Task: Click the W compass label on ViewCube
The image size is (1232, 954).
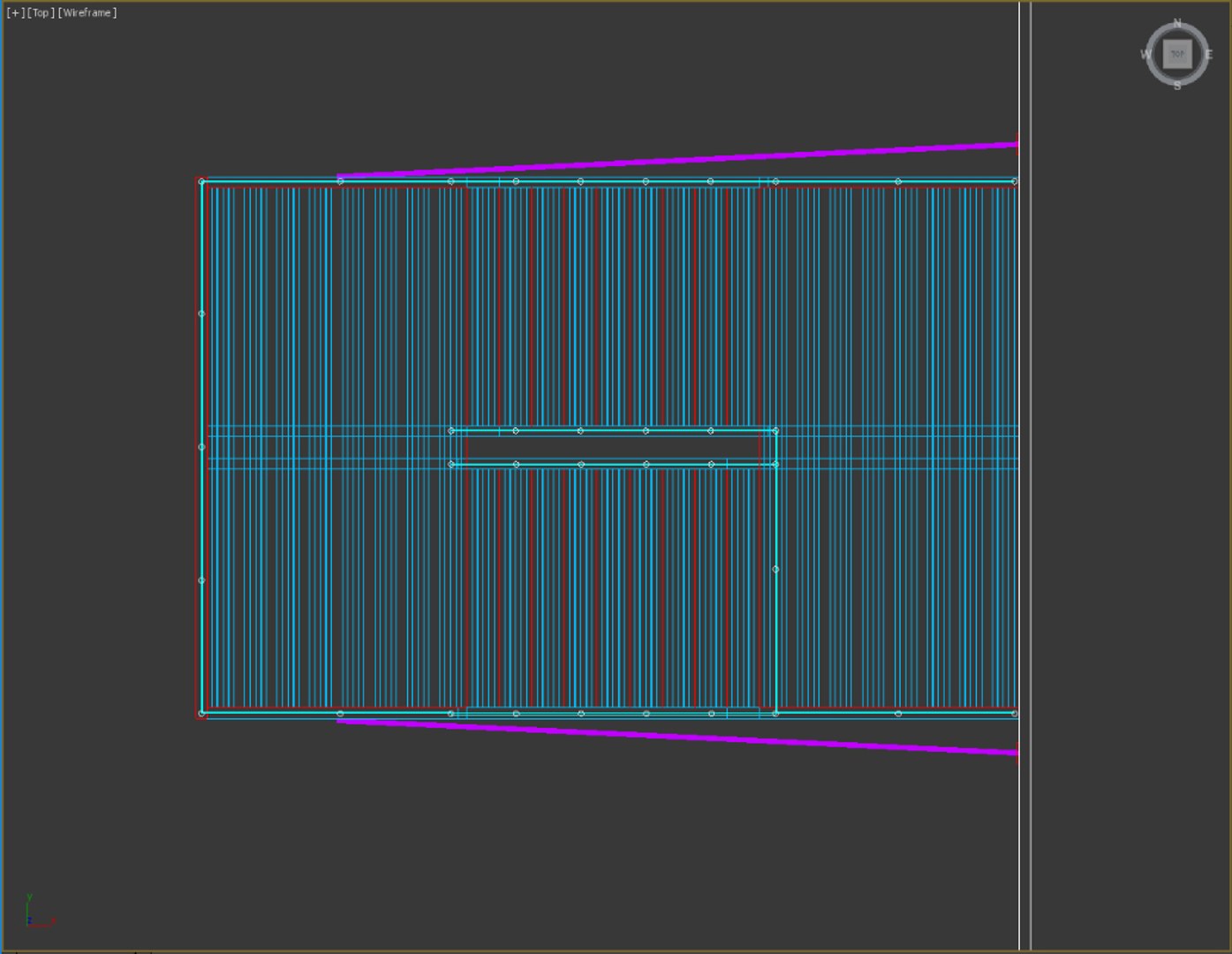Action: 1145,55
